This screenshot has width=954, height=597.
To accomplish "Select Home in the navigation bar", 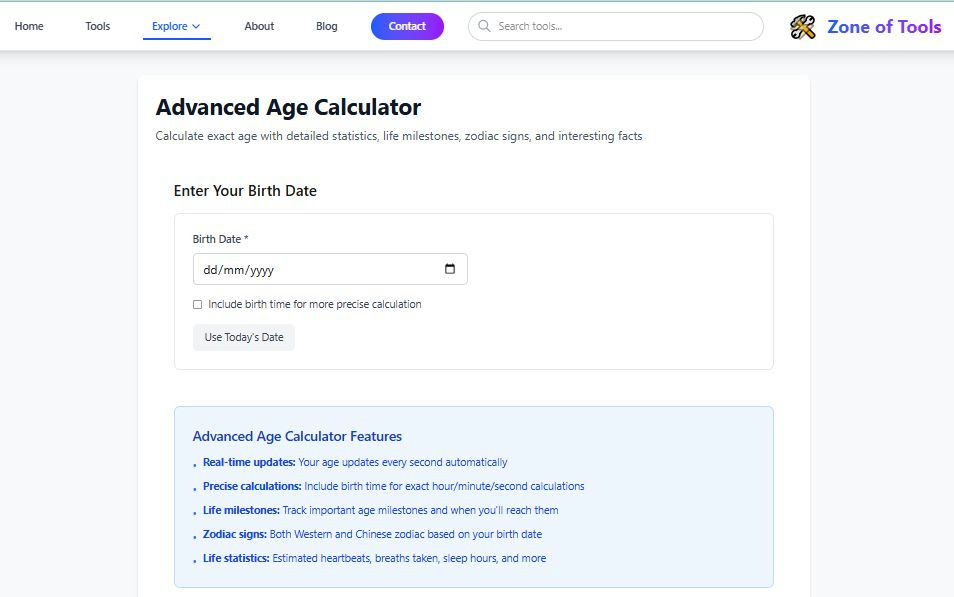I will click(x=29, y=26).
